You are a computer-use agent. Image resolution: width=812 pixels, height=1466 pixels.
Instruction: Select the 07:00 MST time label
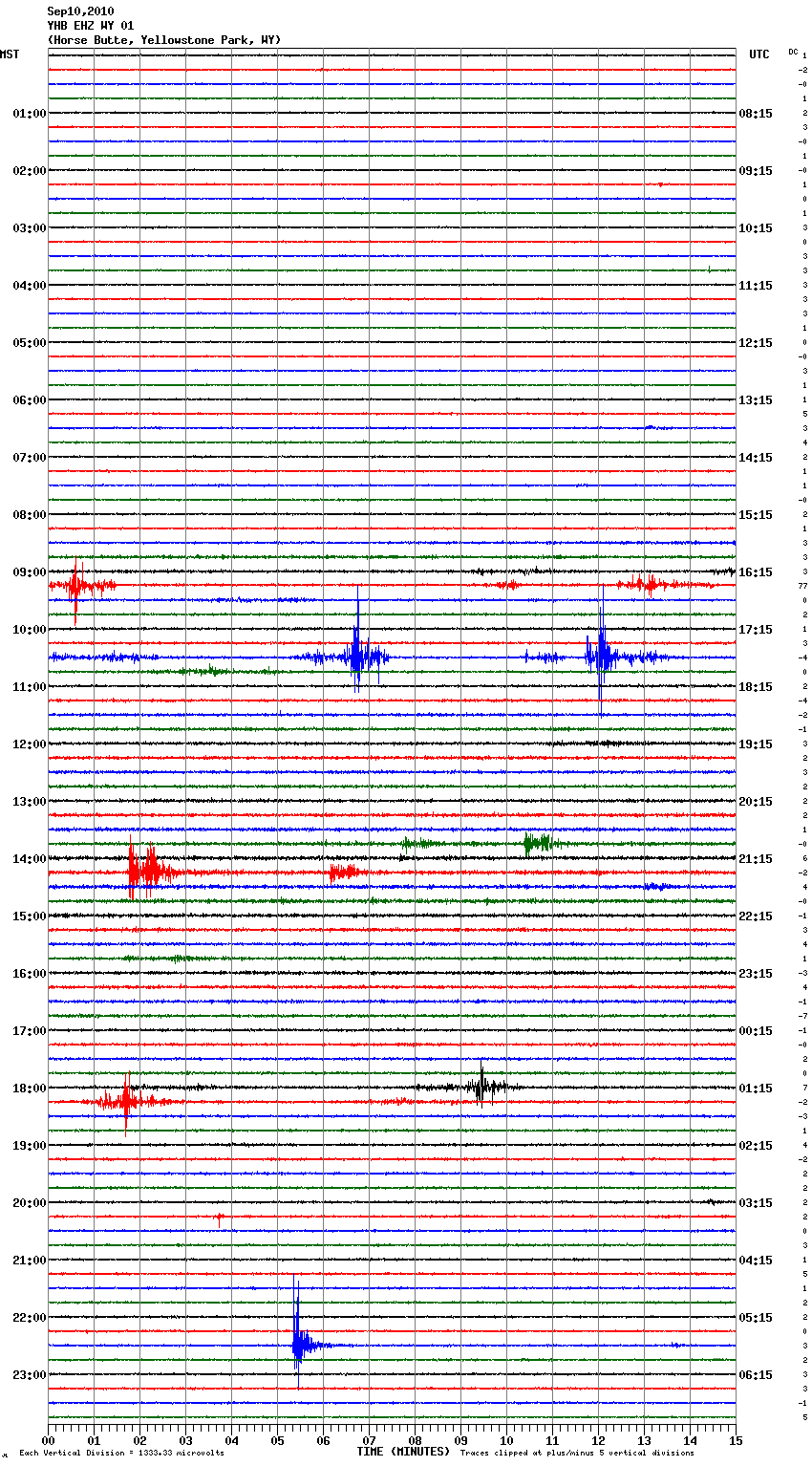pyautogui.click(x=30, y=458)
